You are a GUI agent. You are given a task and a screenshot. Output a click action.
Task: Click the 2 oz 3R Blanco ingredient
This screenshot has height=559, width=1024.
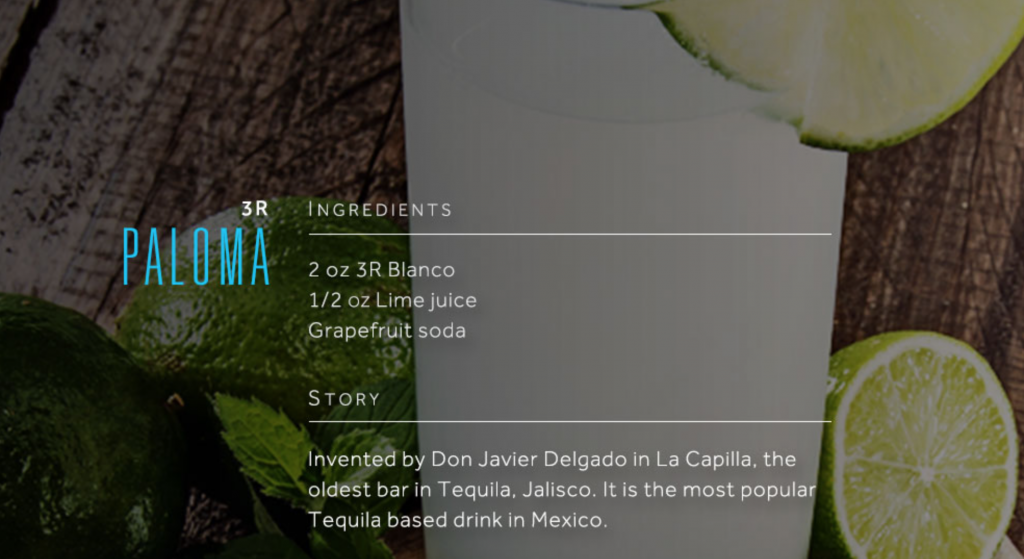381,270
